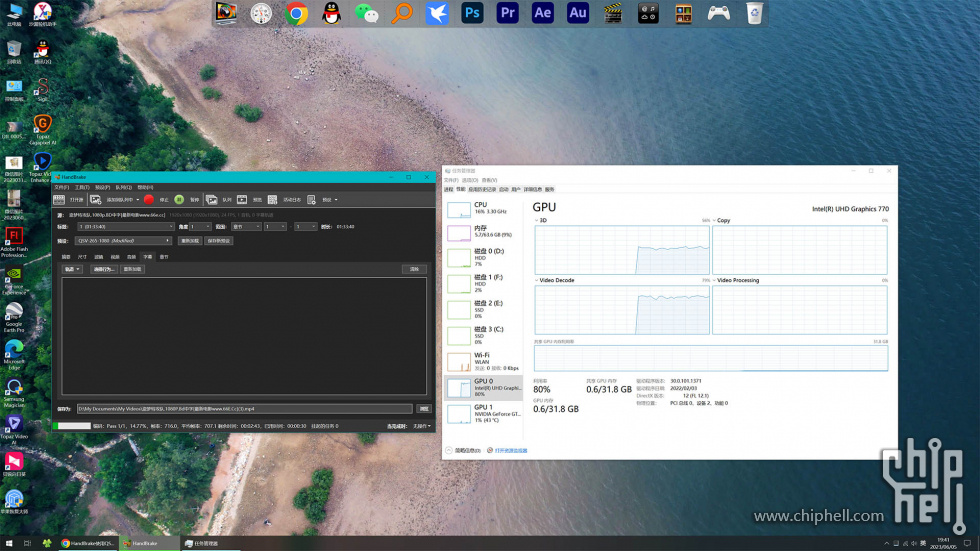The width and height of the screenshot is (980, 551).
Task: Click the Save New Preset button
Action: [219, 241]
